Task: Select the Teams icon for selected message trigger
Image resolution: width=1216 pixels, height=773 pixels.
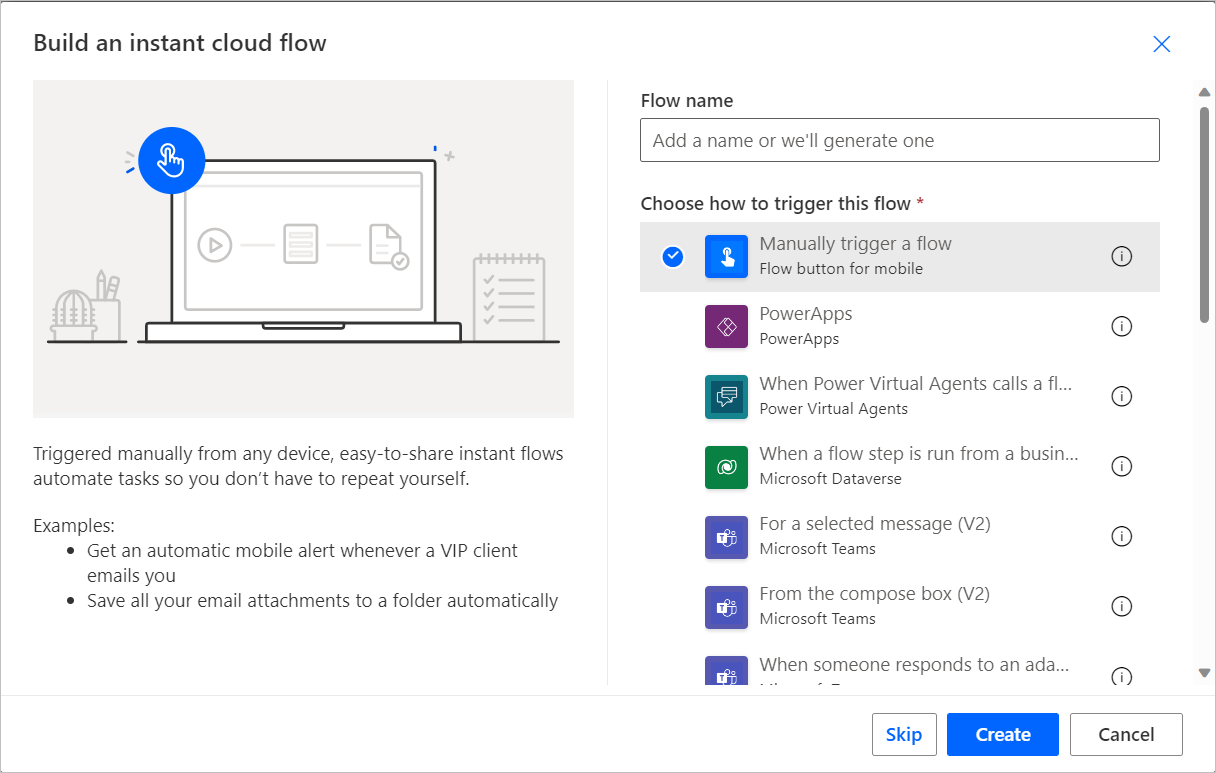Action: click(726, 536)
